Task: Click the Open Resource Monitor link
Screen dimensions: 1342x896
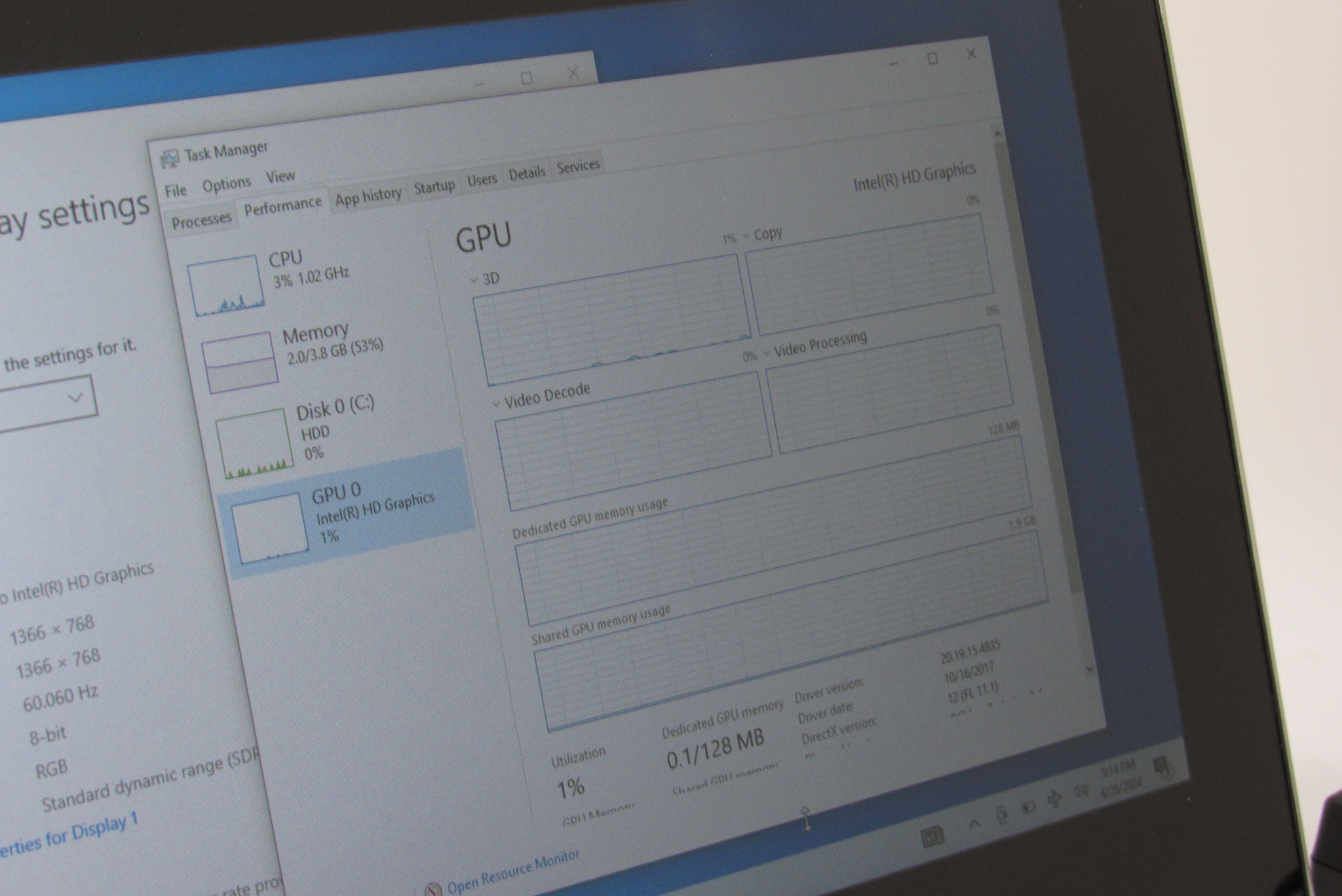Action: pos(512,872)
